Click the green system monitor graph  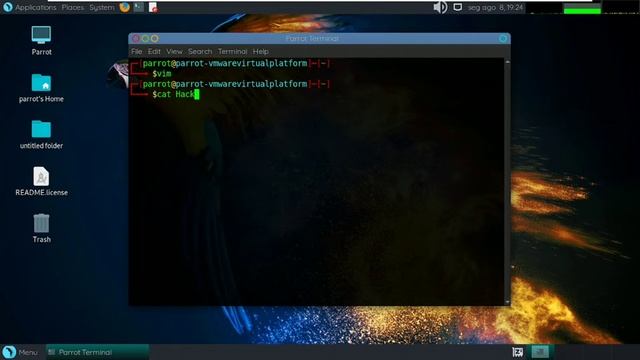pyautogui.click(x=582, y=9)
